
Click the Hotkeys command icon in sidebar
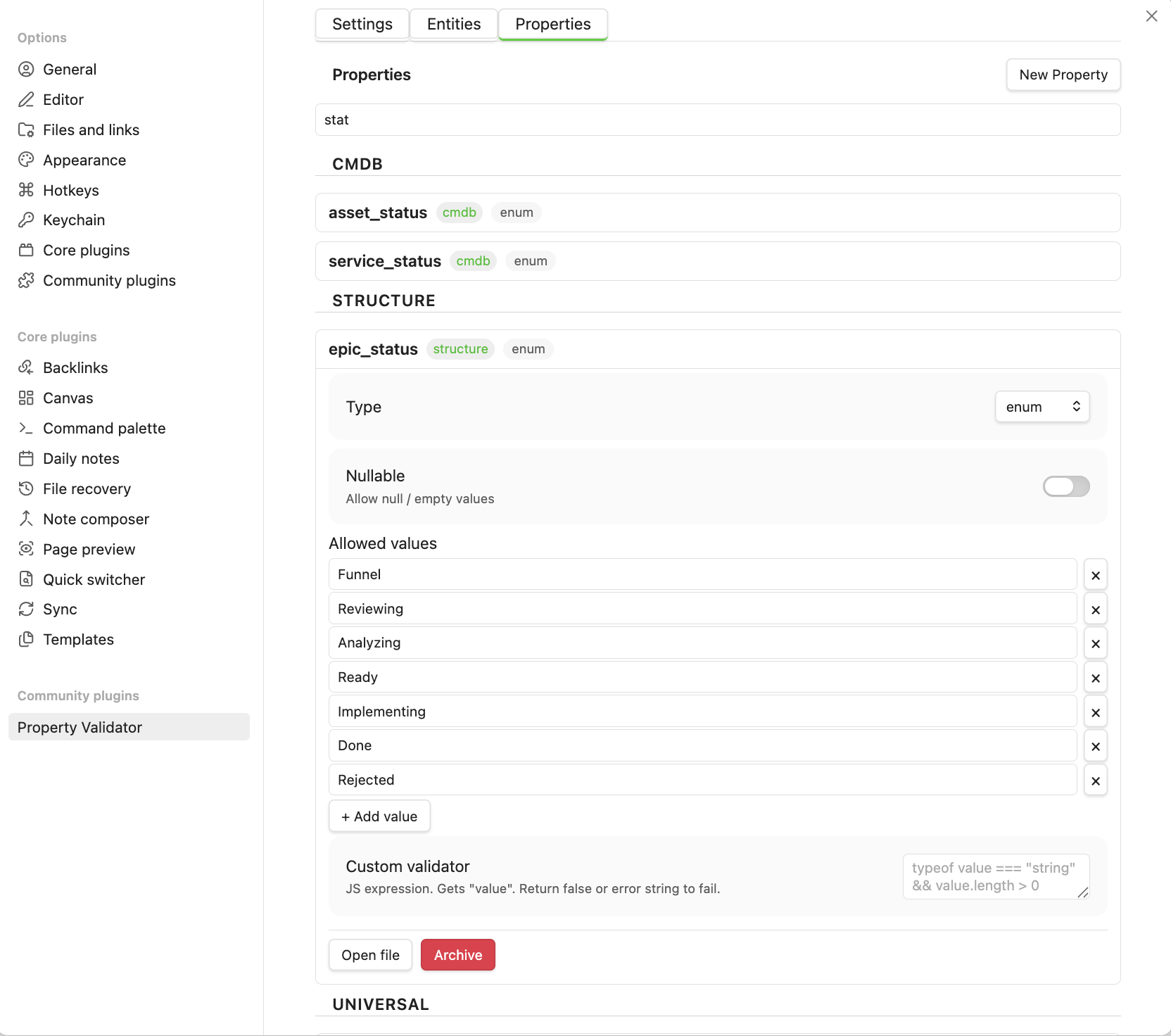point(26,190)
